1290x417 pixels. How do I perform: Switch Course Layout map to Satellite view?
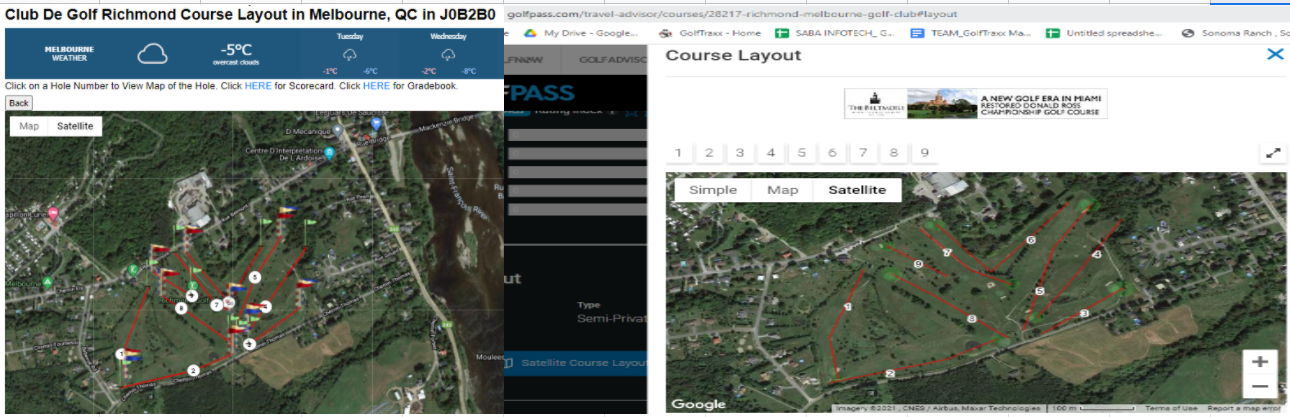pyautogui.click(x=857, y=190)
